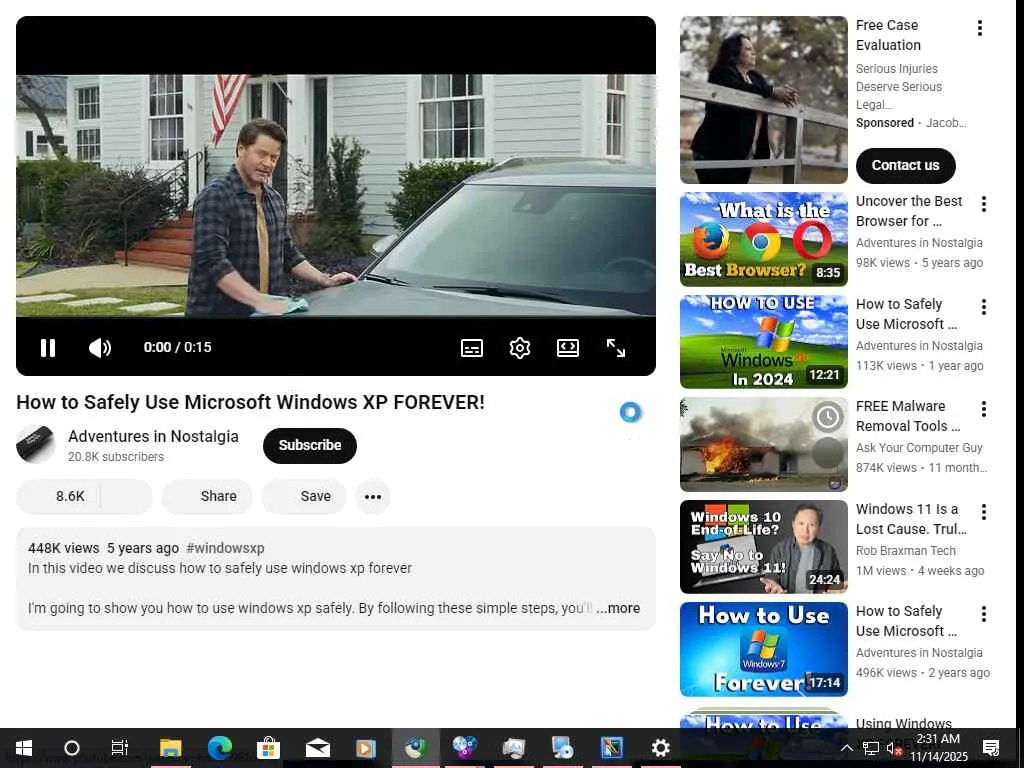The width and height of the screenshot is (1024, 768).
Task: Switch to theater mode view
Action: 568,348
